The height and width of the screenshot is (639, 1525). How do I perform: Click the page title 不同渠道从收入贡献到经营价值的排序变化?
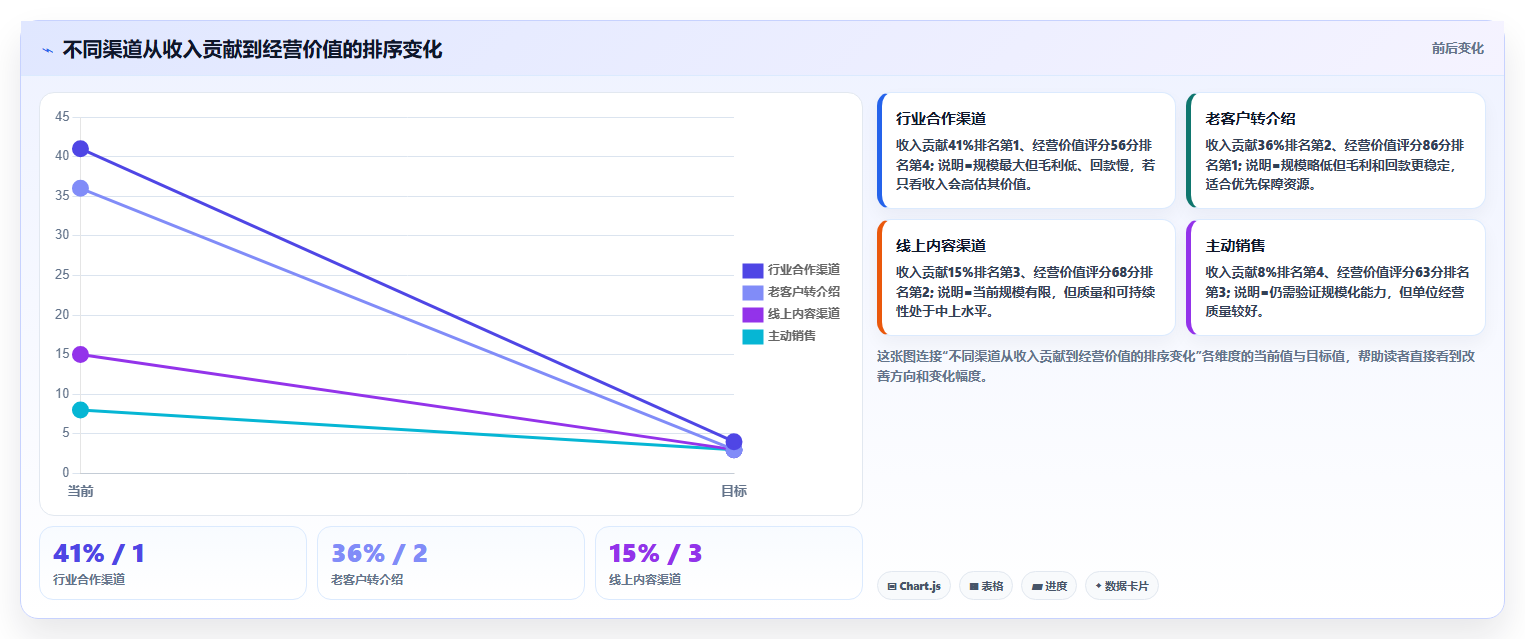[x=252, y=49]
